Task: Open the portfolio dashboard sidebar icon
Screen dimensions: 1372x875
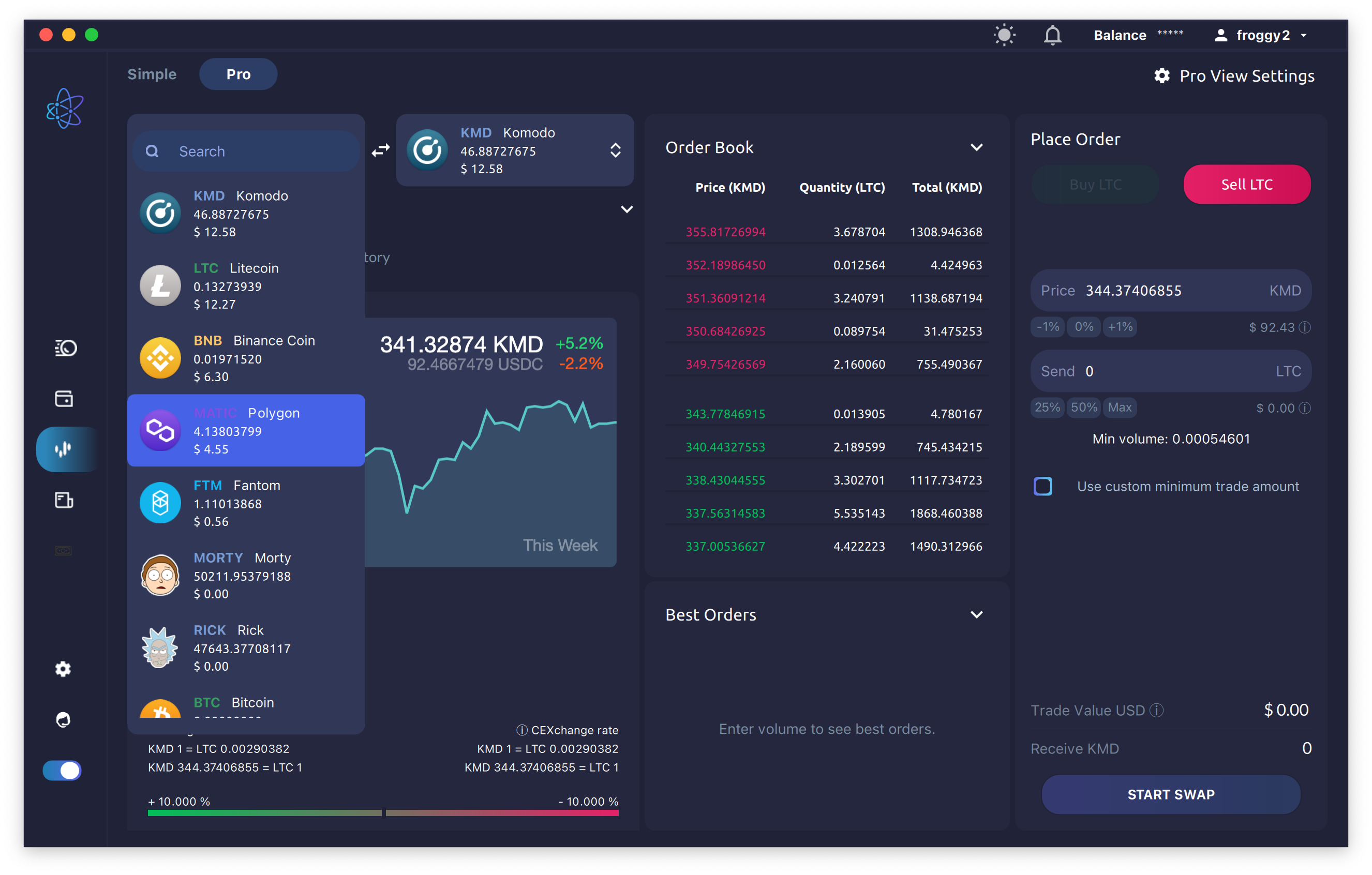Action: pos(65,348)
